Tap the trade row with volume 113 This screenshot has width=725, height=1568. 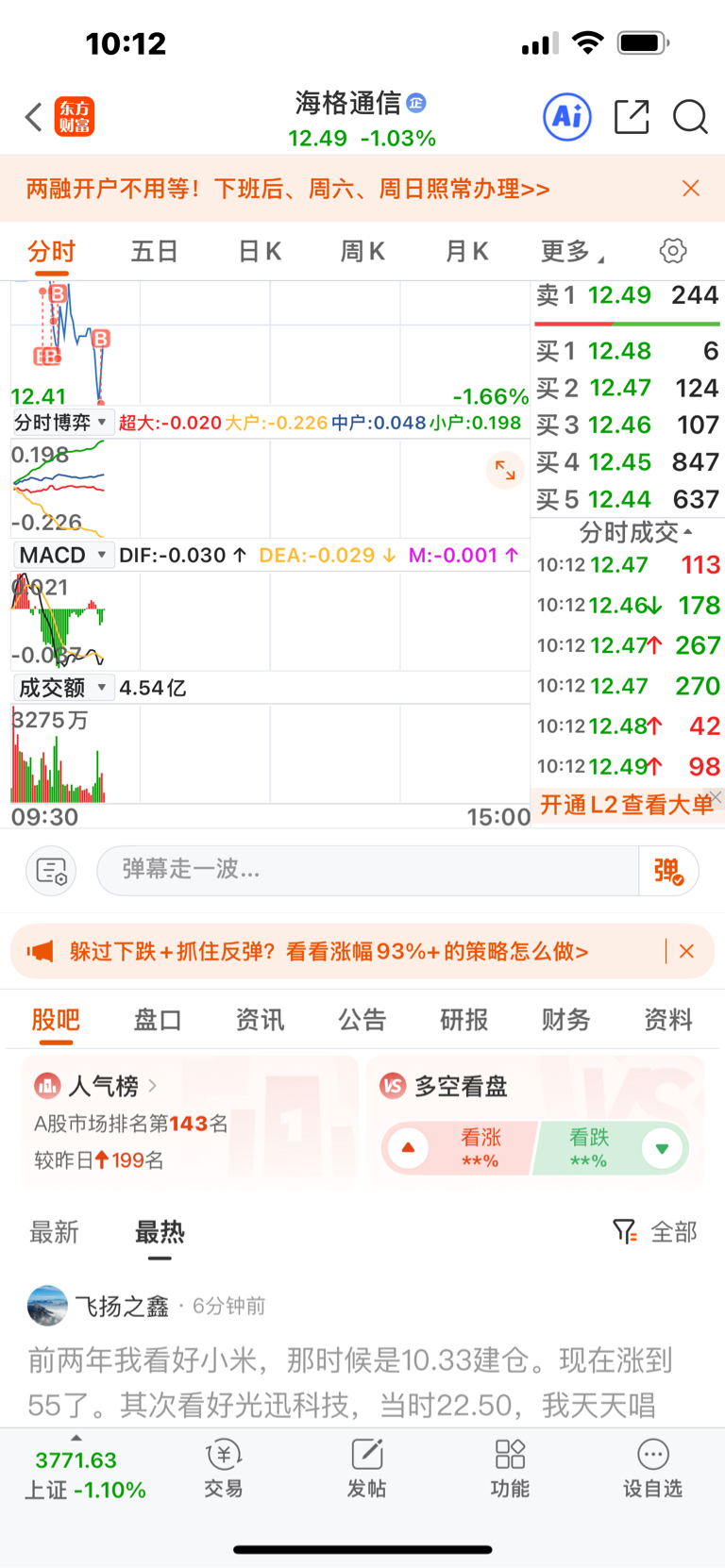[x=628, y=565]
